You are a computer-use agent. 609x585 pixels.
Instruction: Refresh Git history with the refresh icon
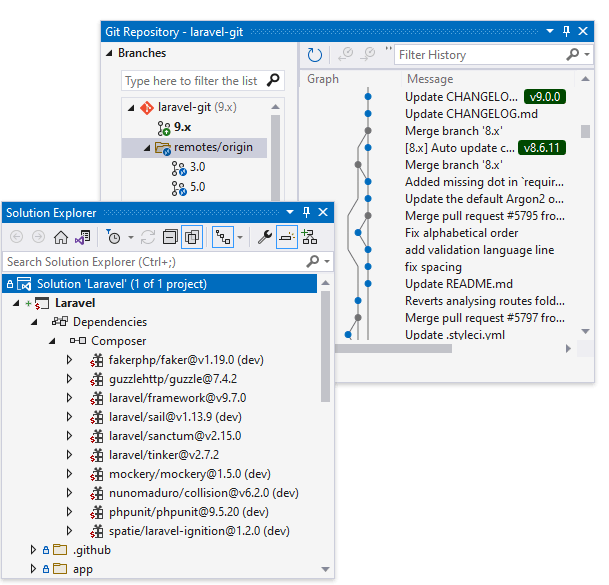point(315,55)
